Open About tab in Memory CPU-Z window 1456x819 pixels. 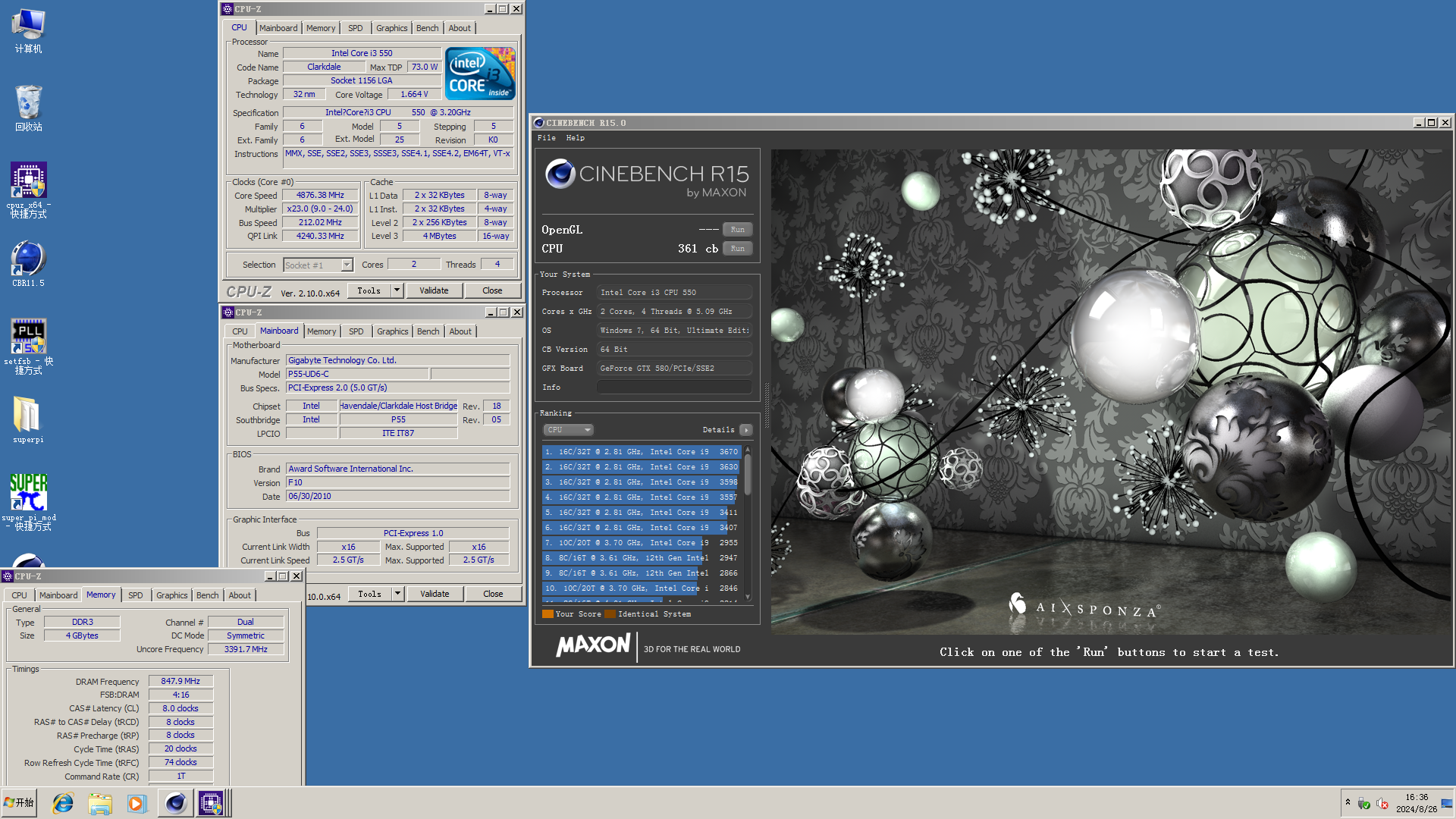(240, 595)
